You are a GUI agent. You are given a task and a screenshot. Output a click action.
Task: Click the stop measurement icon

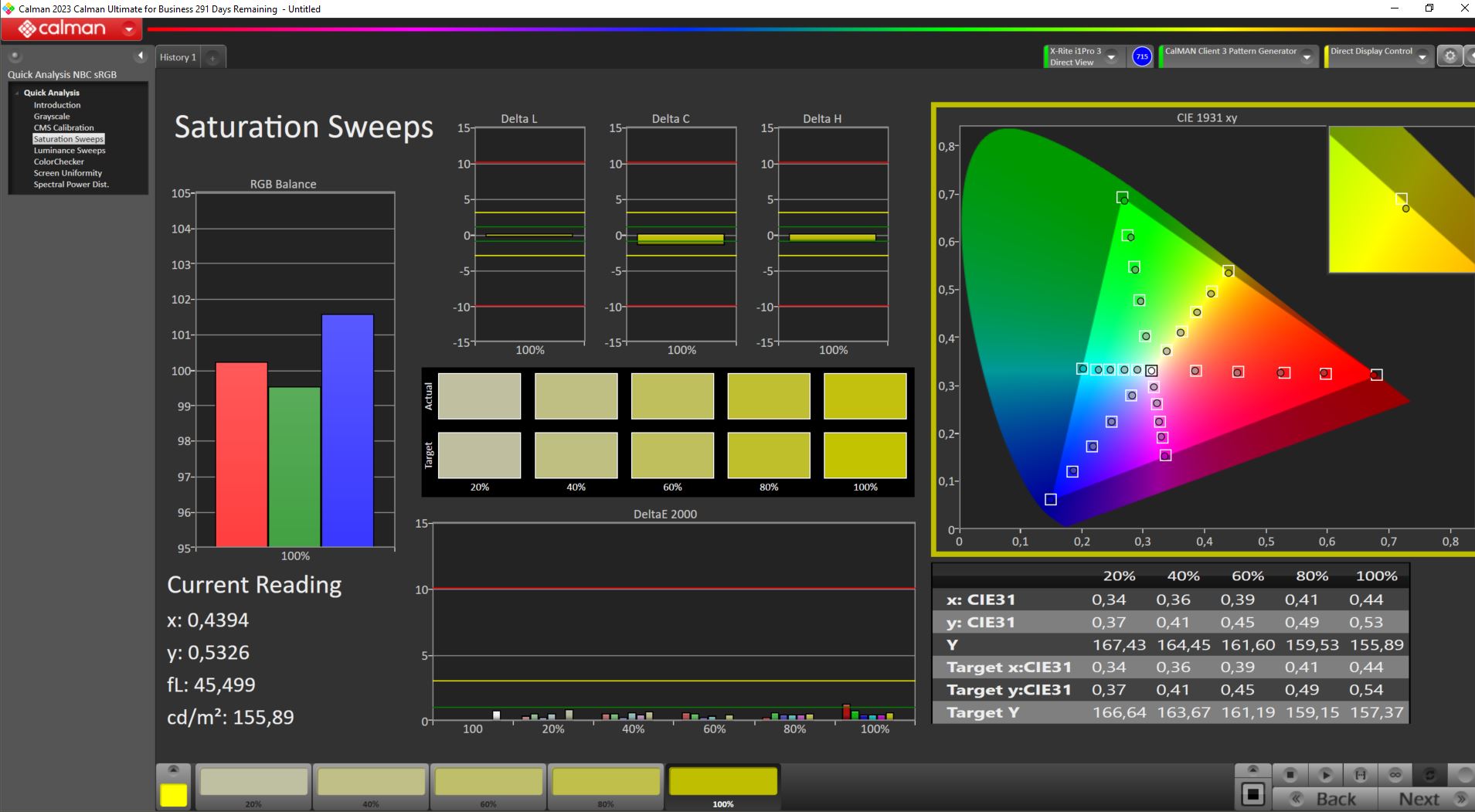point(1290,774)
